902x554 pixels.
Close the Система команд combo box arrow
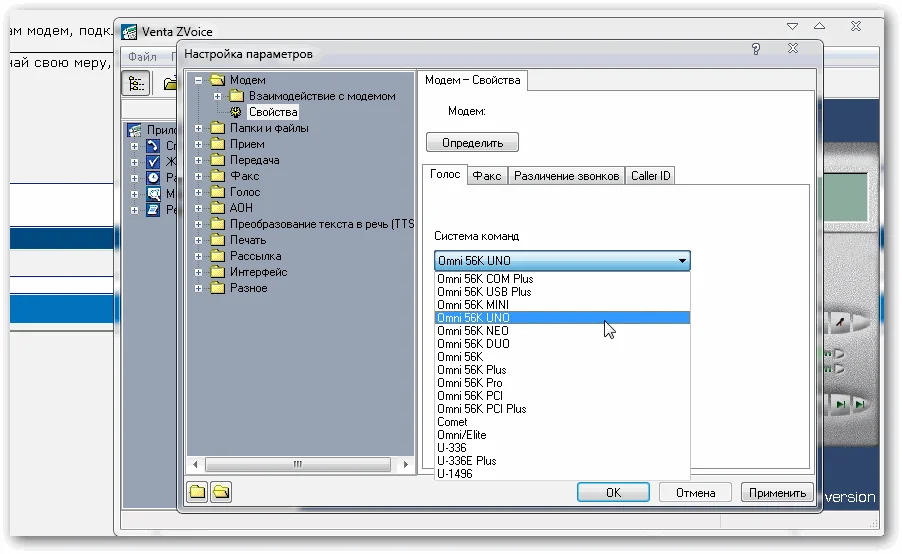point(682,261)
